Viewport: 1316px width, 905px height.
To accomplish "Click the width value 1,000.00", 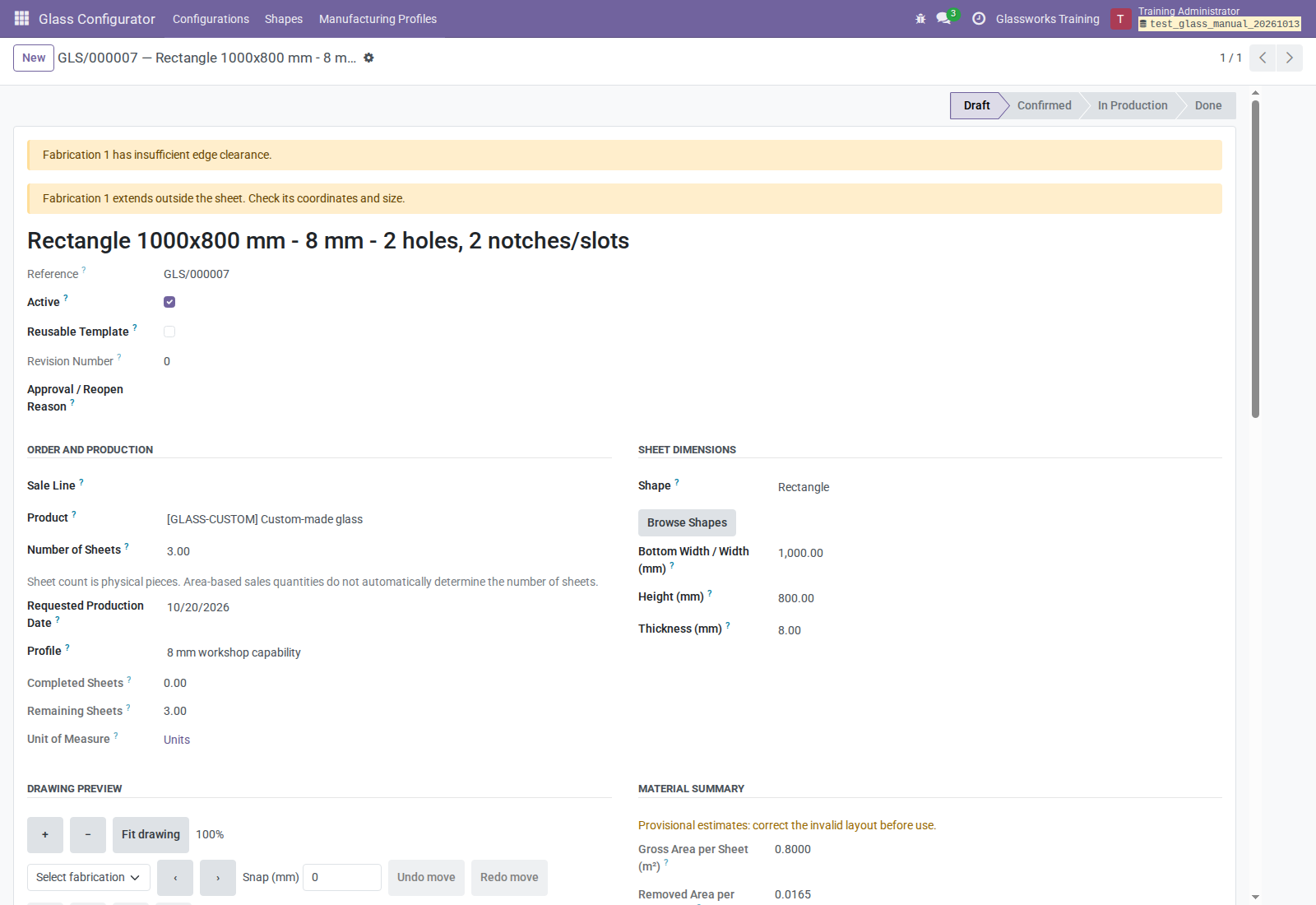I will (x=800, y=553).
